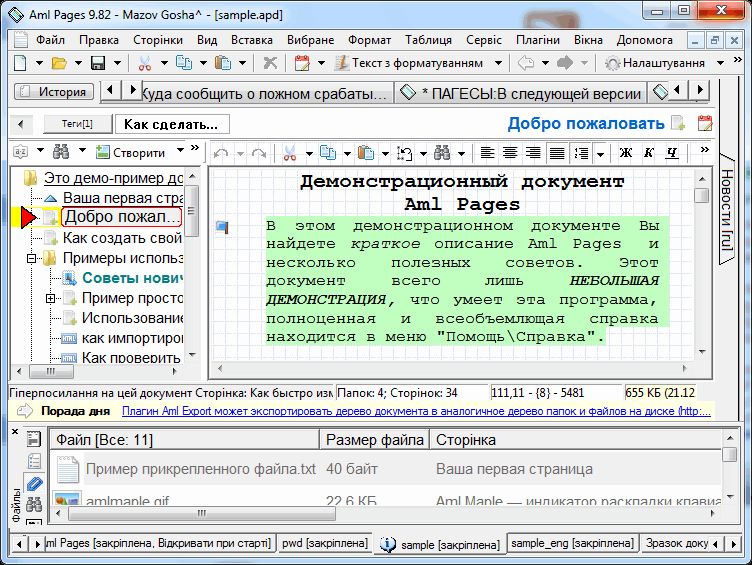Toggle underline Ч formatting
Screen dimensions: 752x565
[x=672, y=153]
